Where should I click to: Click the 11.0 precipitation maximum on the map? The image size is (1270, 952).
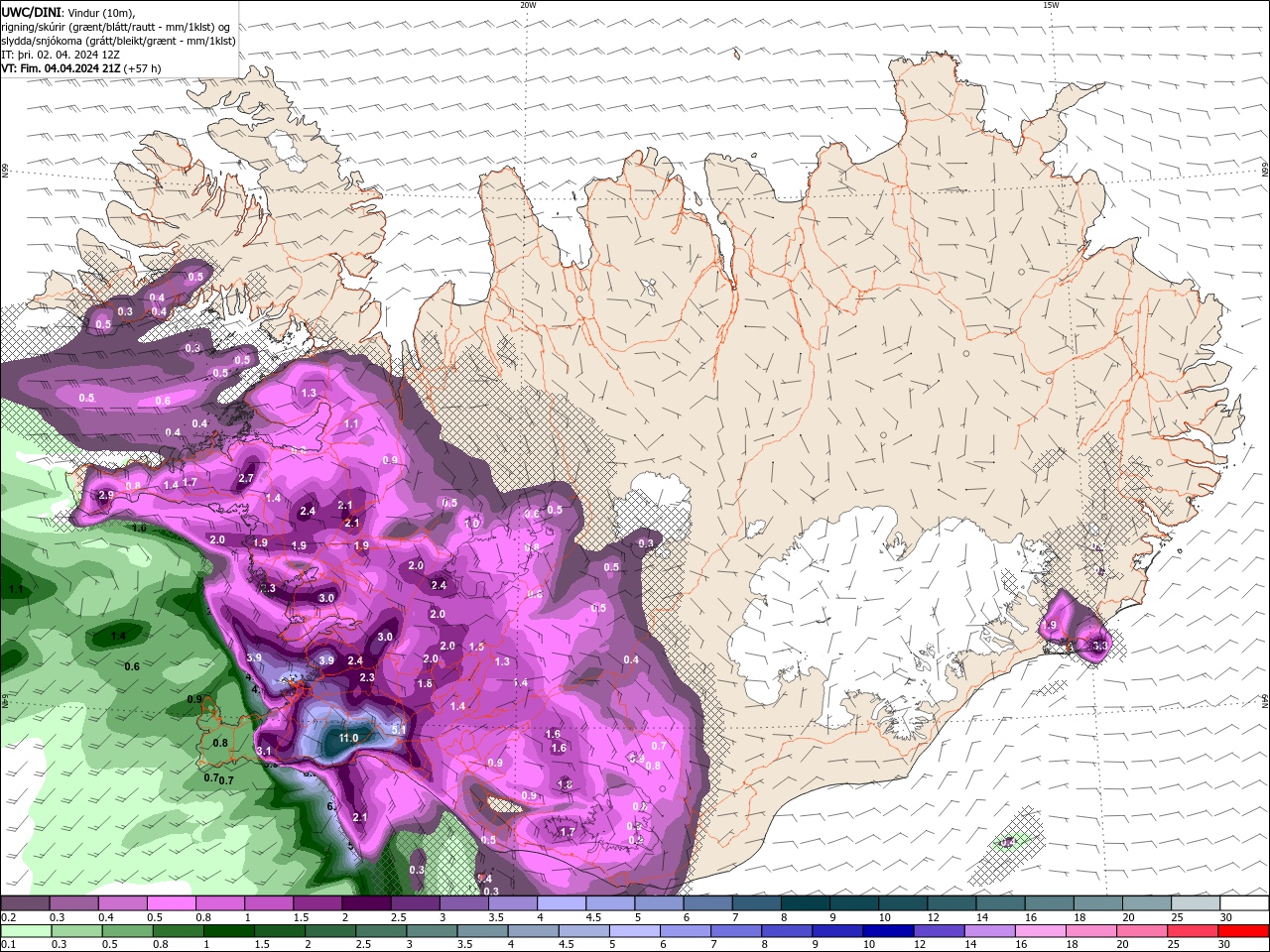pyautogui.click(x=348, y=738)
